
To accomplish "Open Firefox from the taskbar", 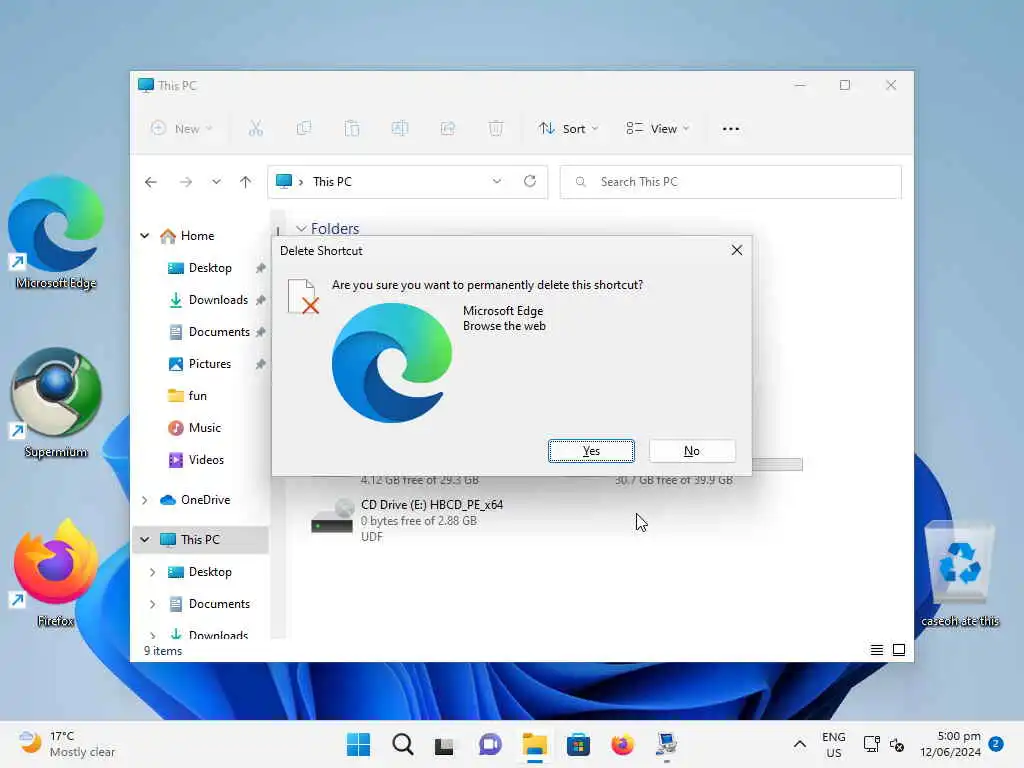I will pyautogui.click(x=622, y=744).
